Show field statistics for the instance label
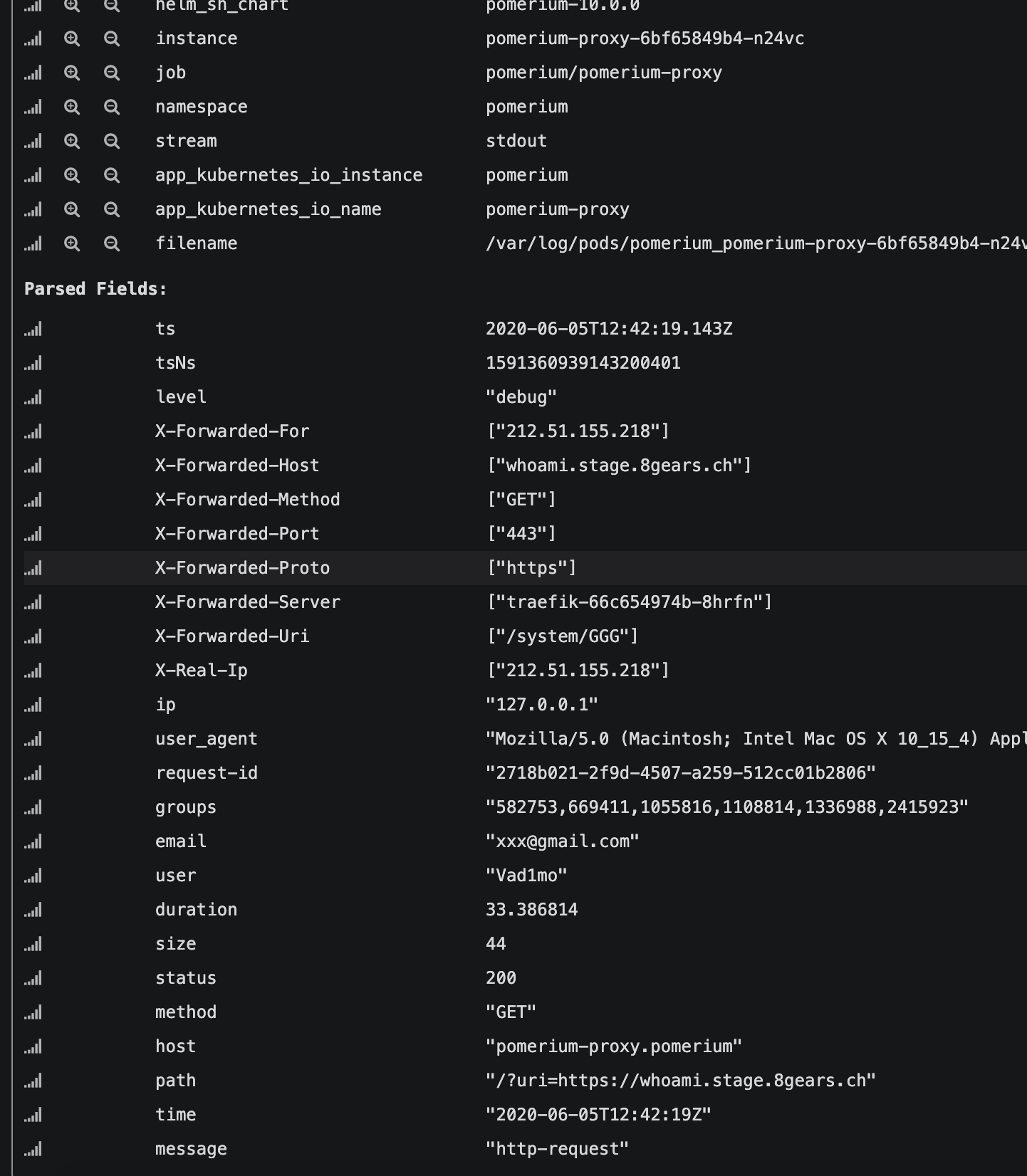The width and height of the screenshot is (1027, 1176). click(x=33, y=38)
